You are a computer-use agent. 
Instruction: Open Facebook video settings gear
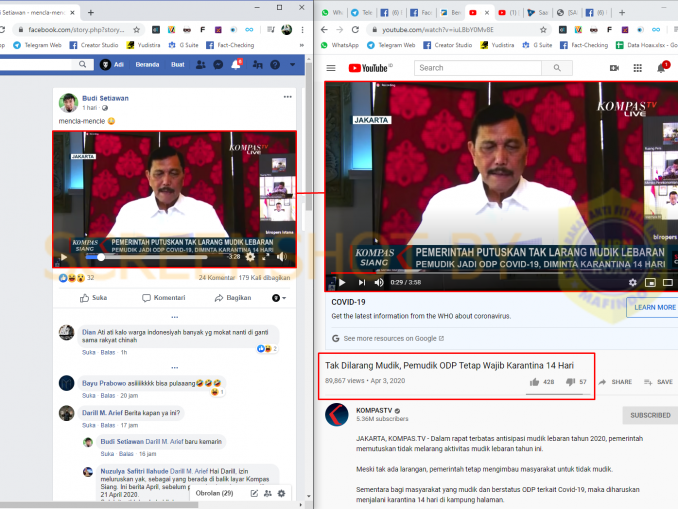(x=250, y=257)
